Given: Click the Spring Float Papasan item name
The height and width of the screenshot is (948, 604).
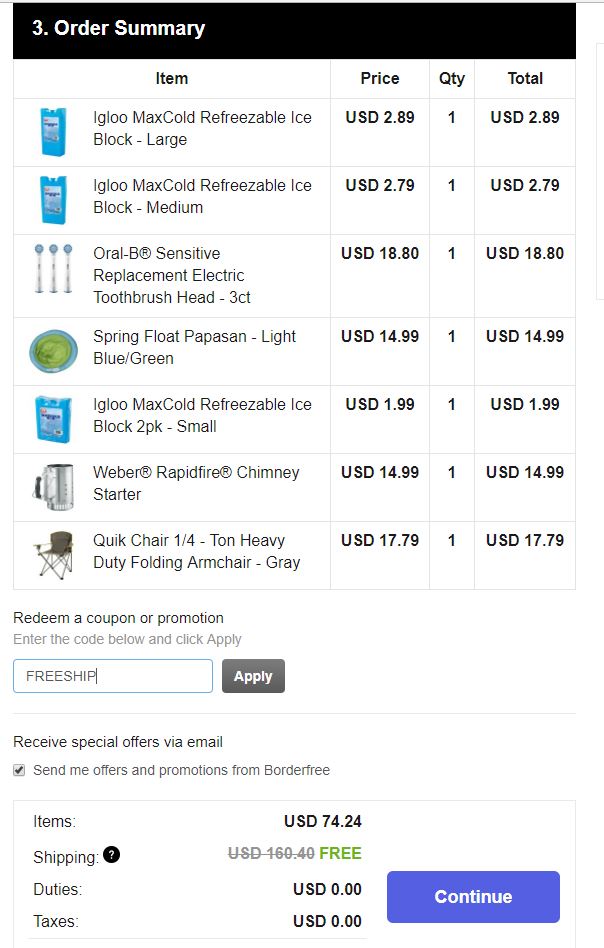Looking at the screenshot, I should 194,347.
